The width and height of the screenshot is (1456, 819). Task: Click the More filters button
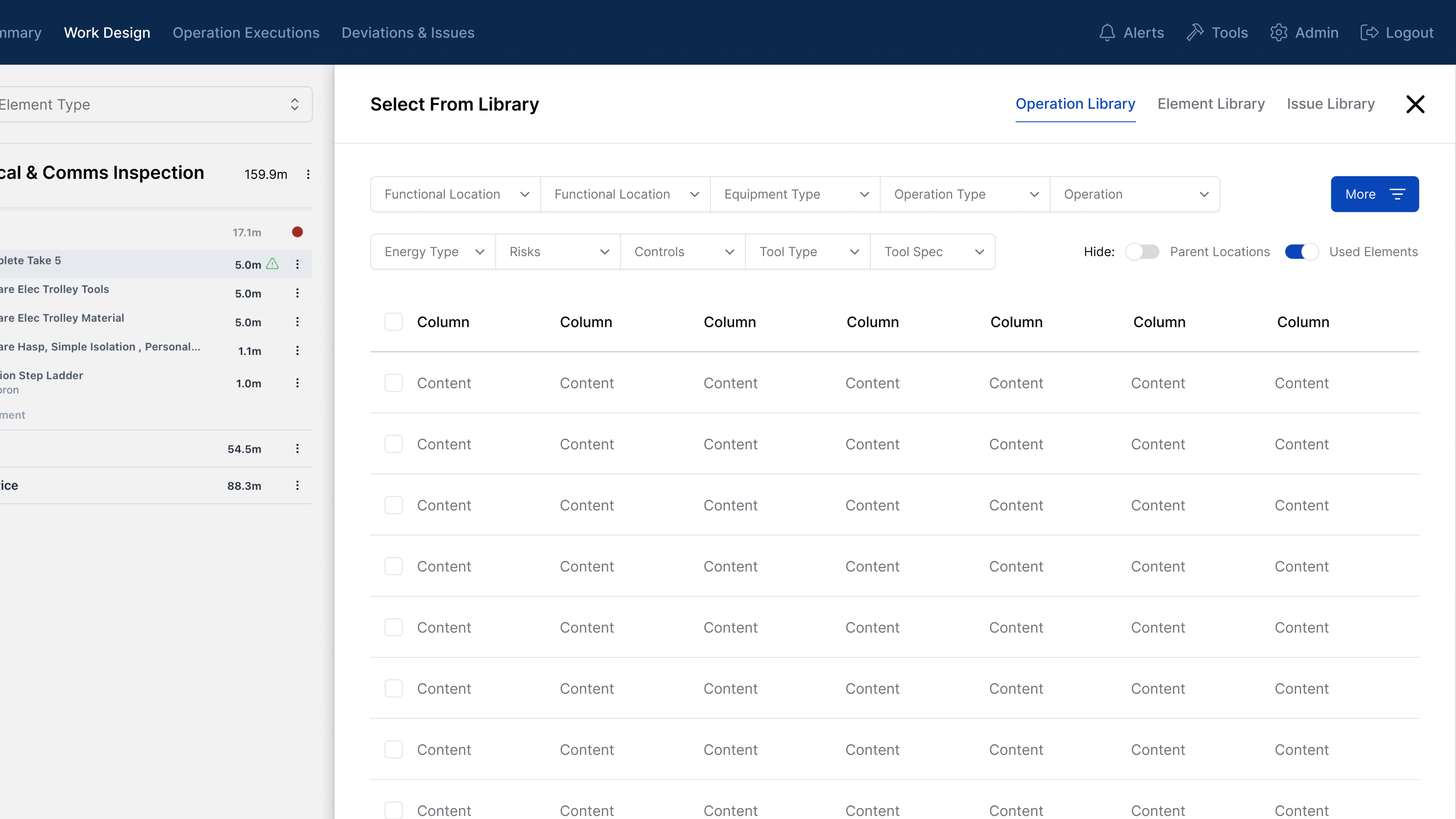click(1374, 194)
